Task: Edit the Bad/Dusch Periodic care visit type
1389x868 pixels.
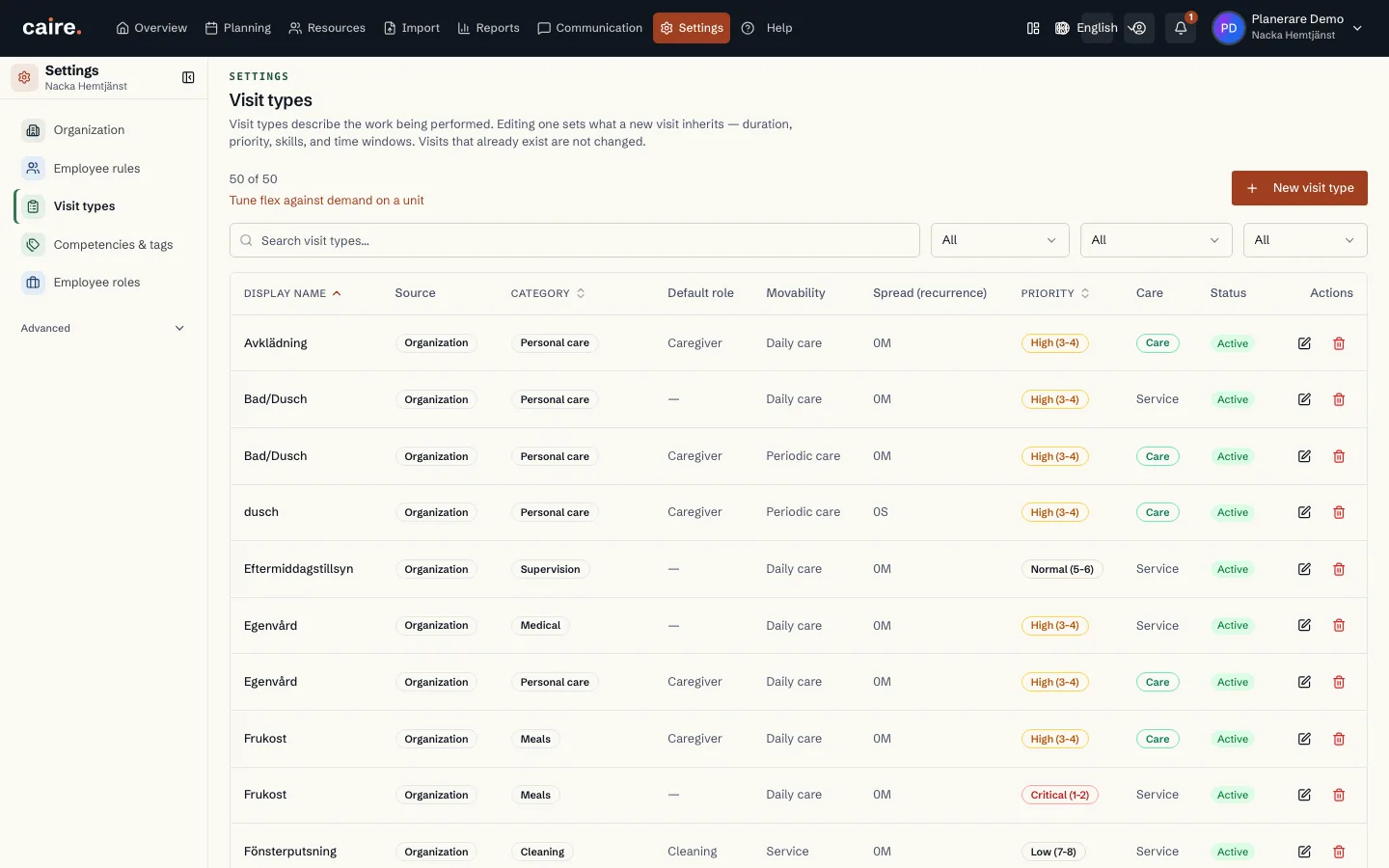Action: point(1304,456)
